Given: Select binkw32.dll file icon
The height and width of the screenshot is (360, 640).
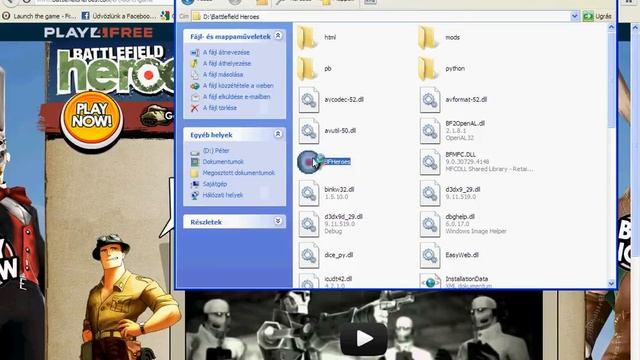Looking at the screenshot, I should click(309, 193).
